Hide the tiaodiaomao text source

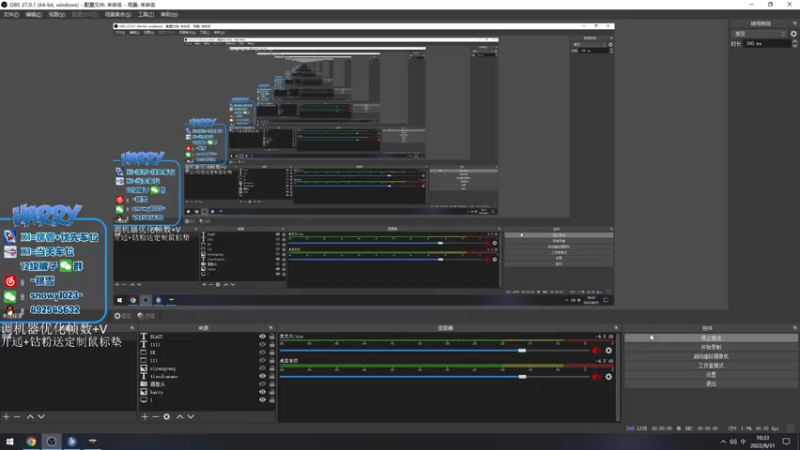[x=262, y=376]
